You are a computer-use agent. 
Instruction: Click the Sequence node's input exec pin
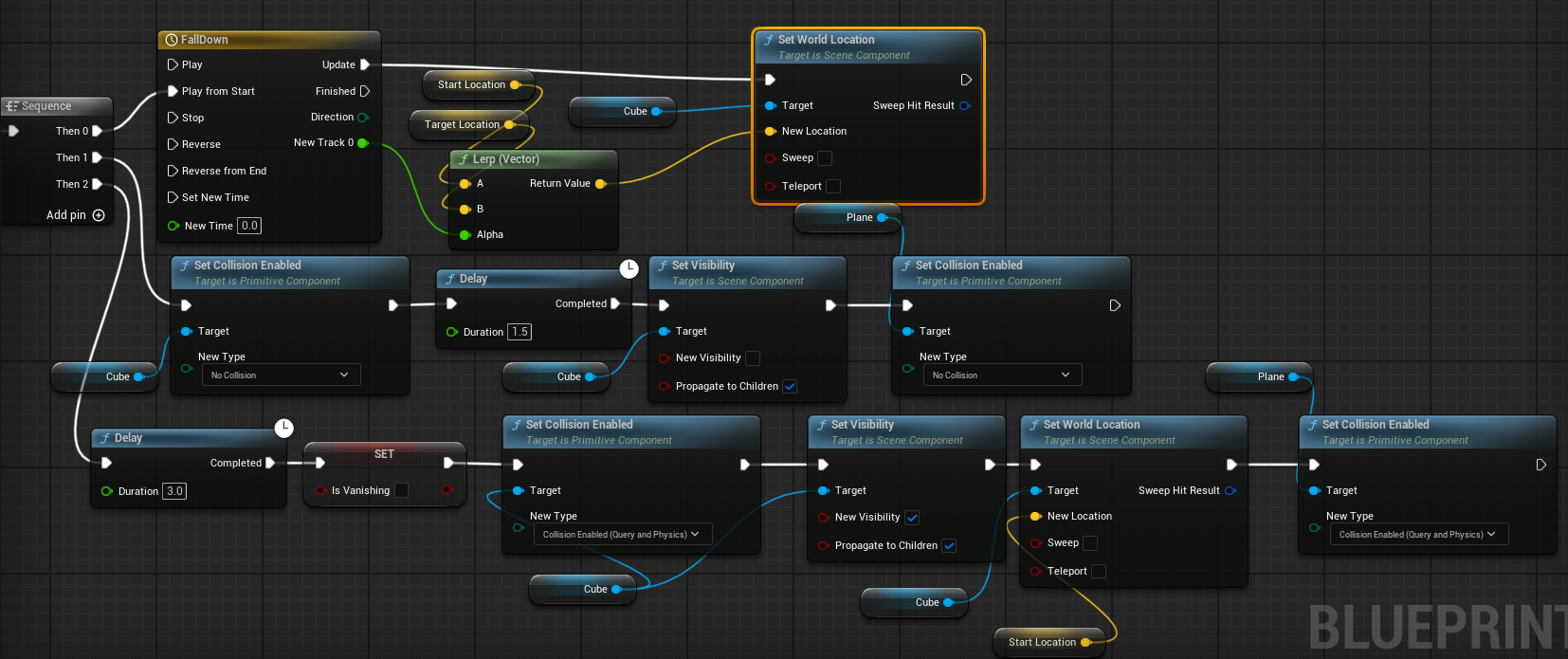pyautogui.click(x=13, y=131)
